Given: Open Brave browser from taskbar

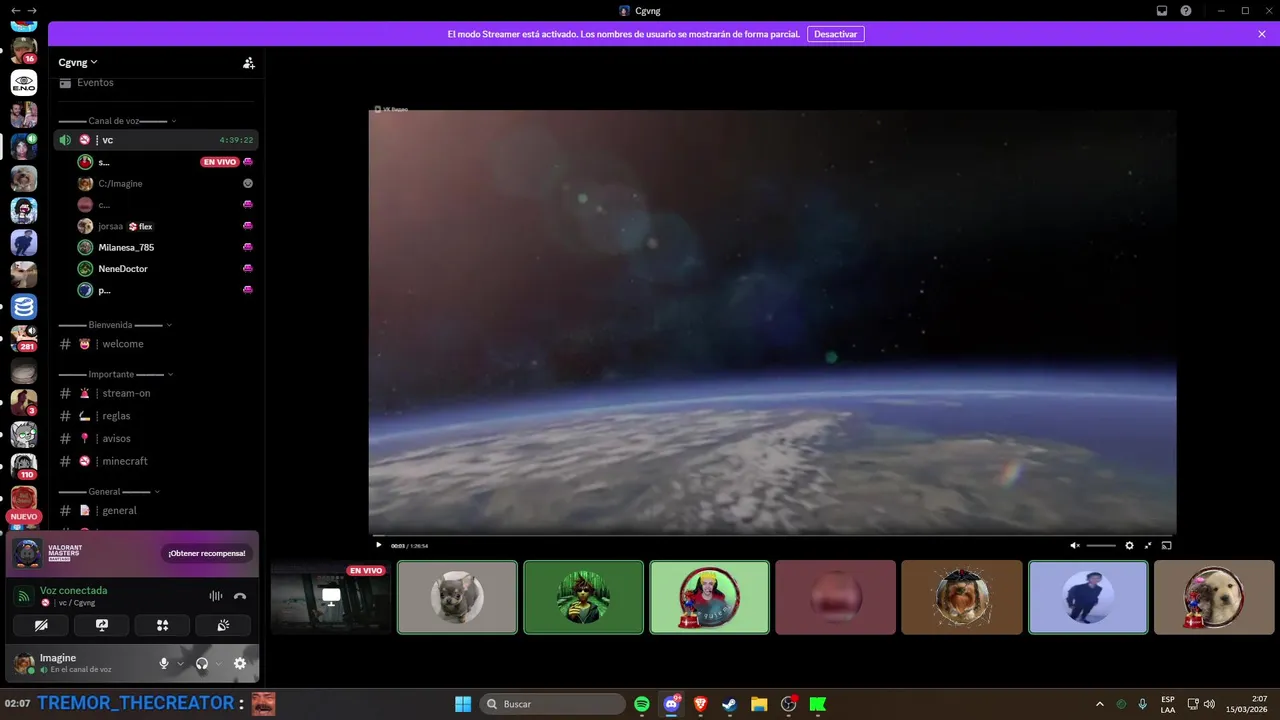Looking at the screenshot, I should coord(700,704).
